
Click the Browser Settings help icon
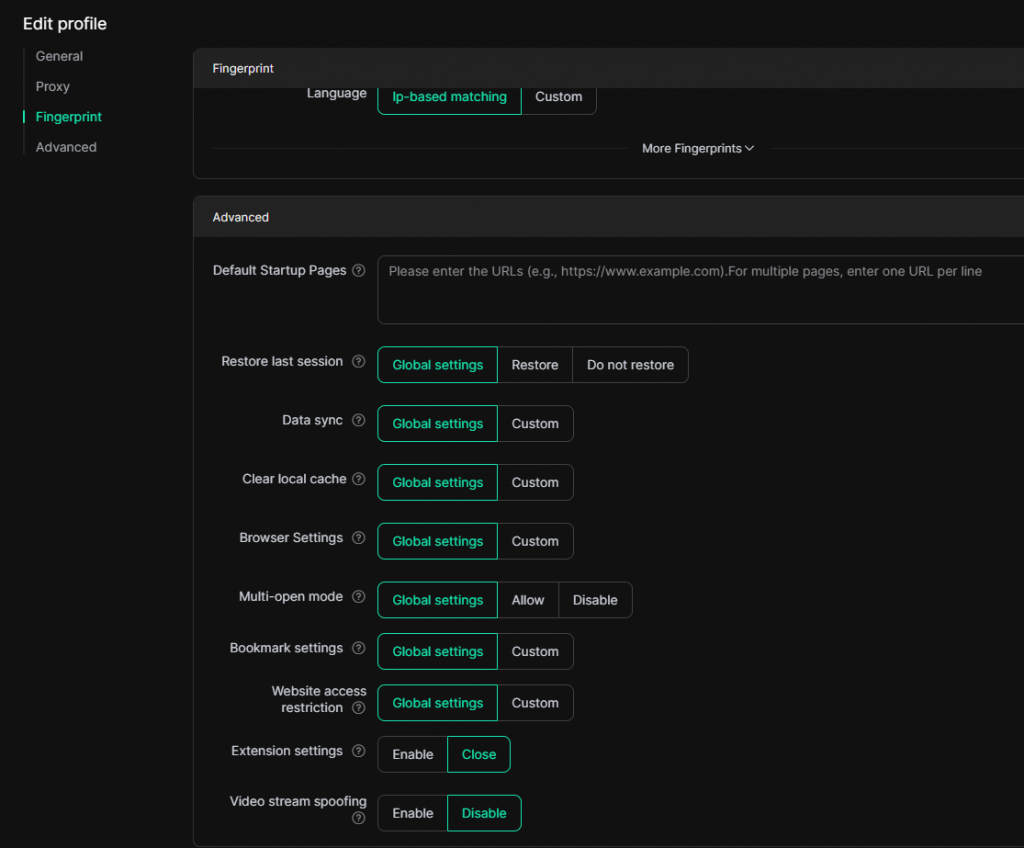click(359, 538)
